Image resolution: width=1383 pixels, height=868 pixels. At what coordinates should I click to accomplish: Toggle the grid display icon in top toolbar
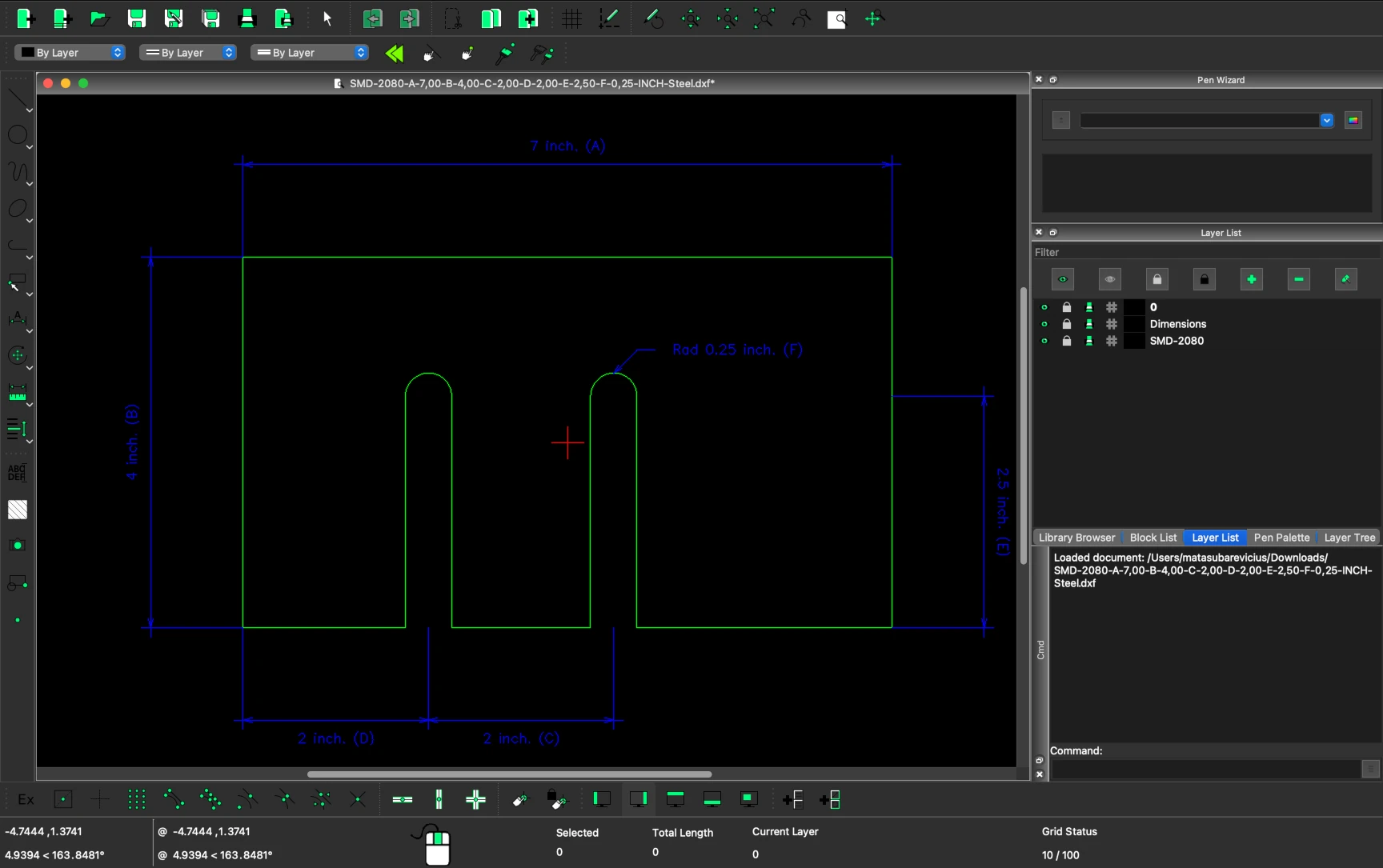point(571,18)
